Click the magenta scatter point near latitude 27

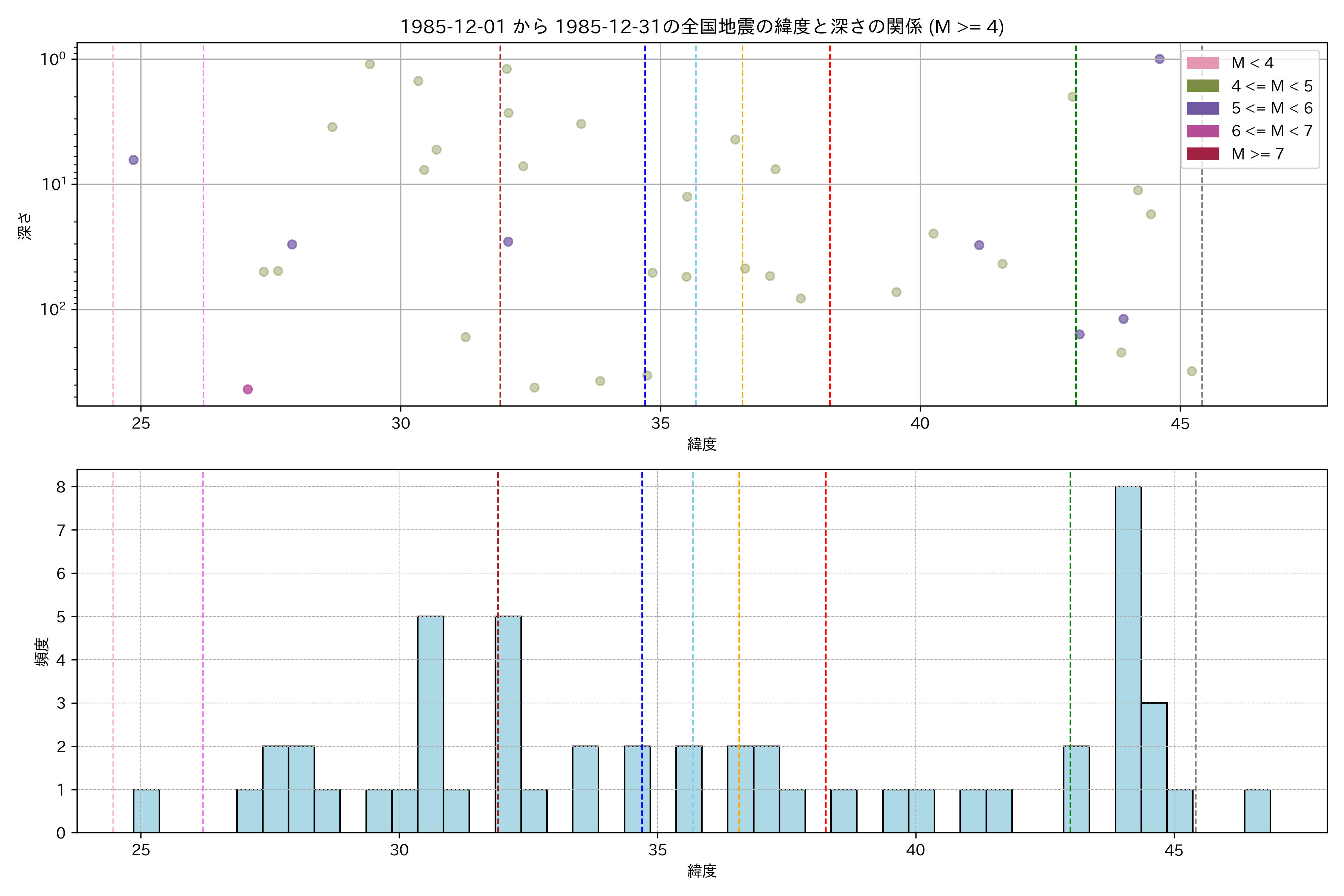[x=248, y=390]
